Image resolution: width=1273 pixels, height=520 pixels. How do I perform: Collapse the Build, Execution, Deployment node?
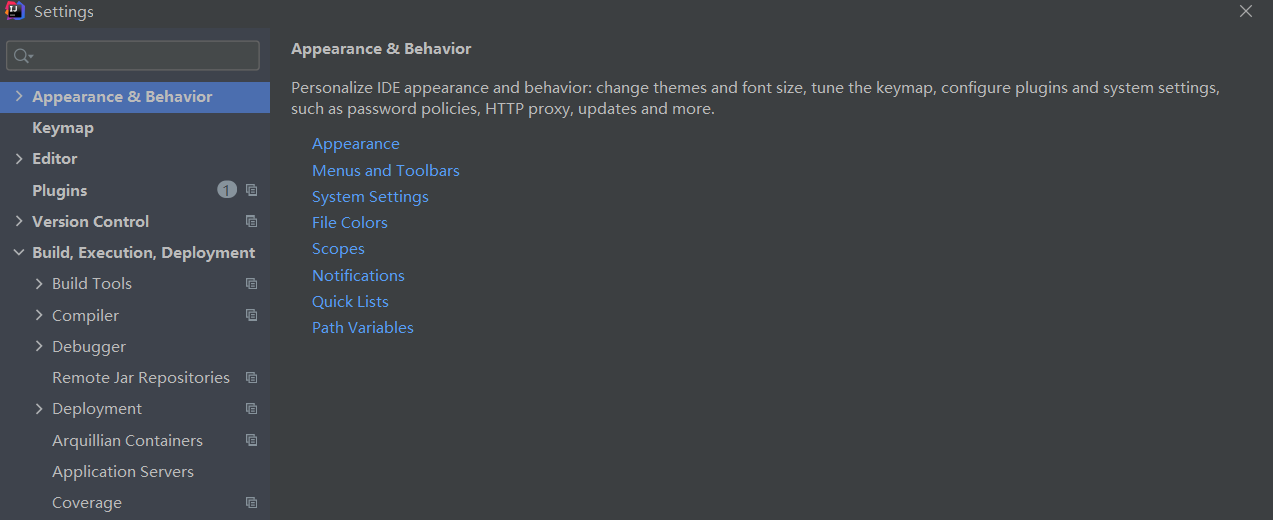pos(19,253)
